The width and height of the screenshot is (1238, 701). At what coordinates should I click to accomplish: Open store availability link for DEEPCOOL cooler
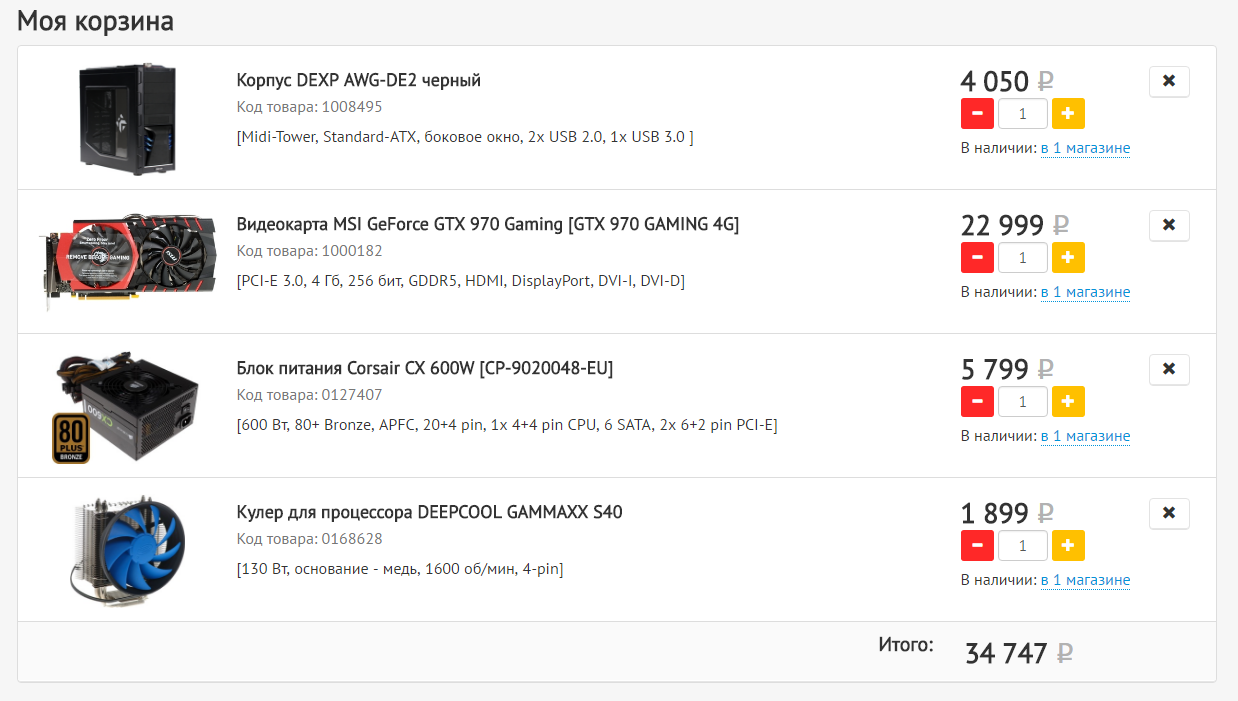[1085, 580]
